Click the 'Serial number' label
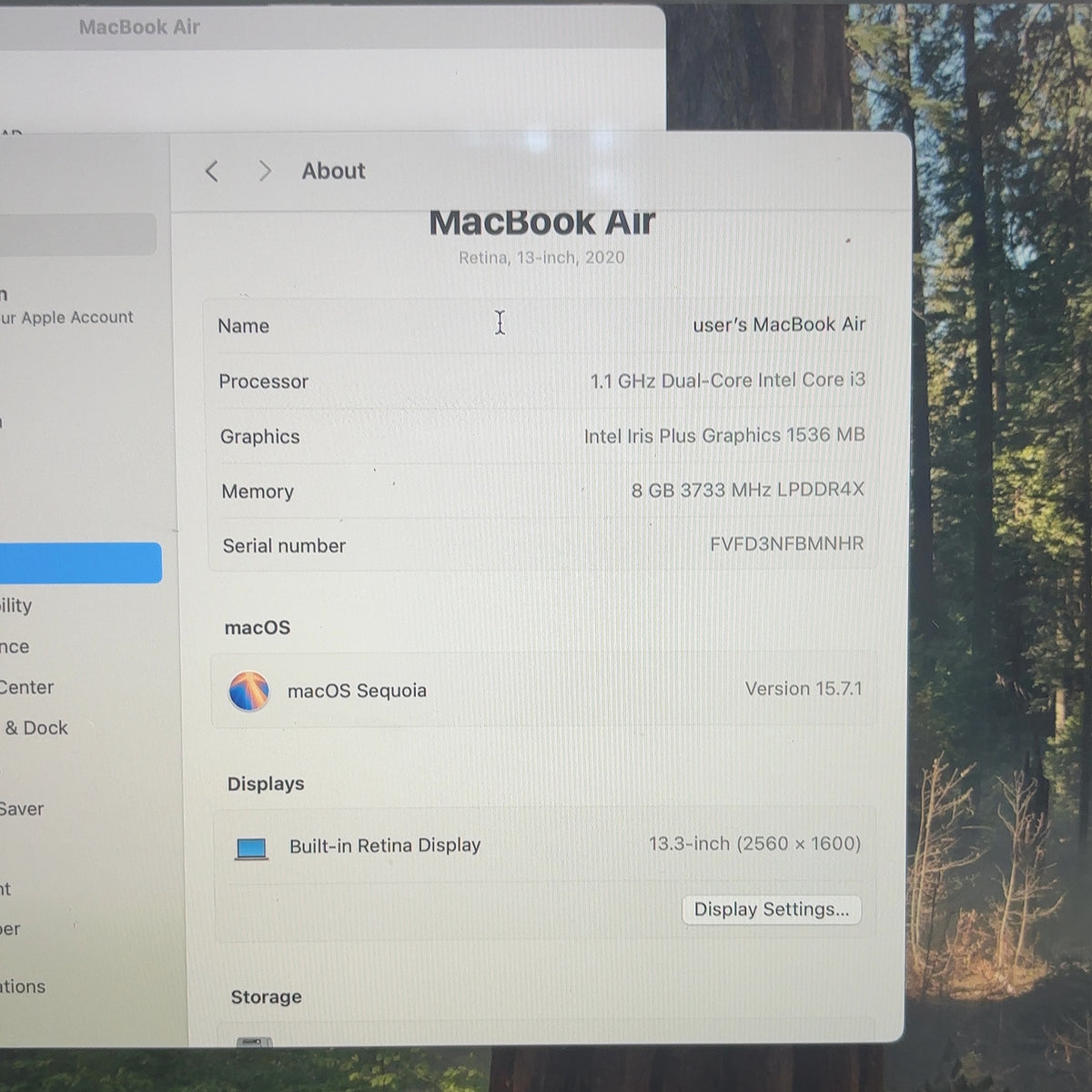Viewport: 1092px width, 1092px height. click(x=284, y=546)
